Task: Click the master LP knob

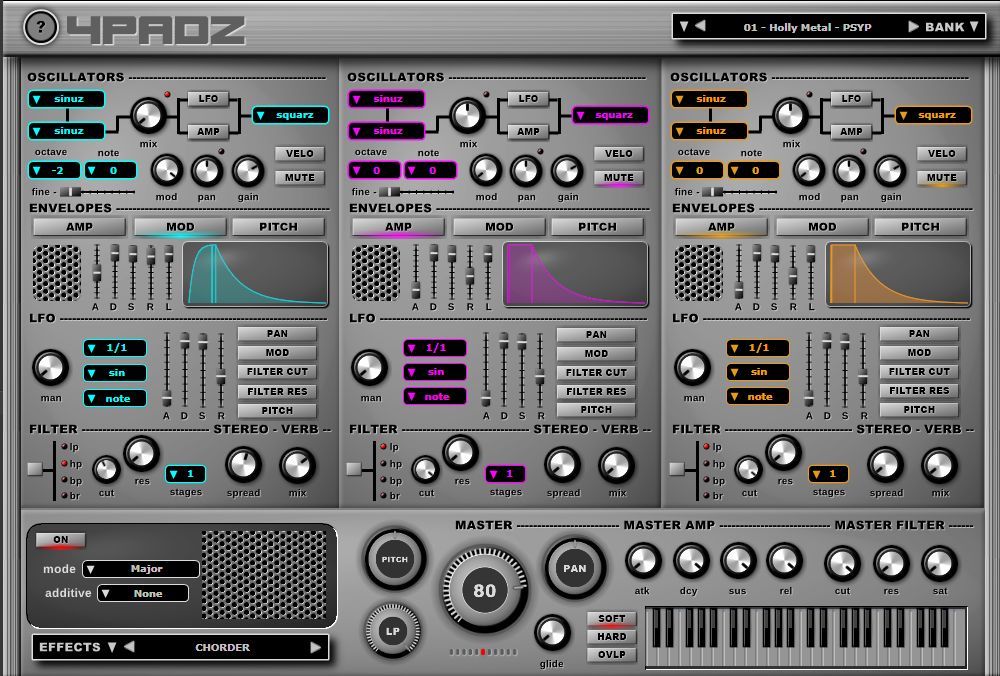Action: (393, 631)
